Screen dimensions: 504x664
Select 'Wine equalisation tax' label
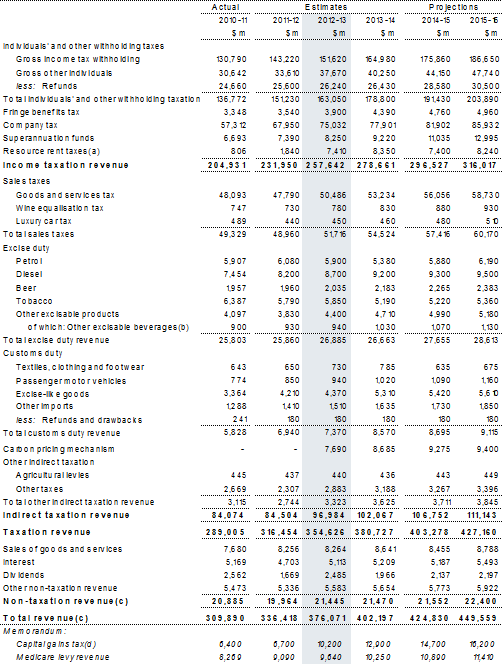coord(60,208)
